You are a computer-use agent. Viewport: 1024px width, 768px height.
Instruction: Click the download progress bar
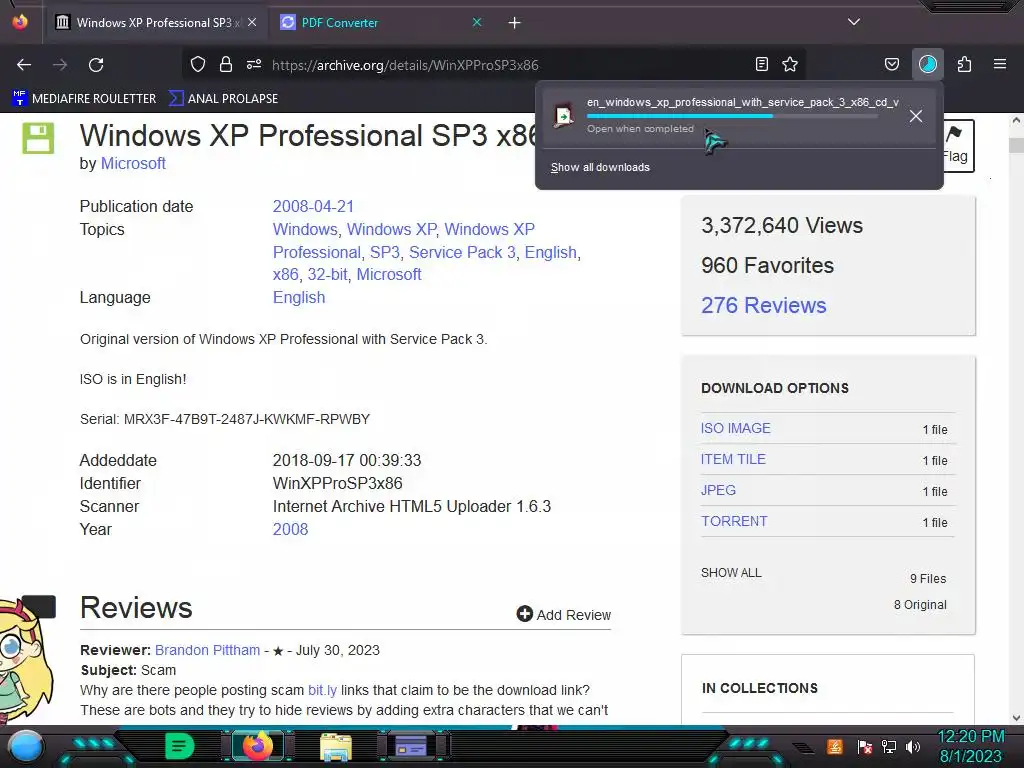(x=732, y=116)
